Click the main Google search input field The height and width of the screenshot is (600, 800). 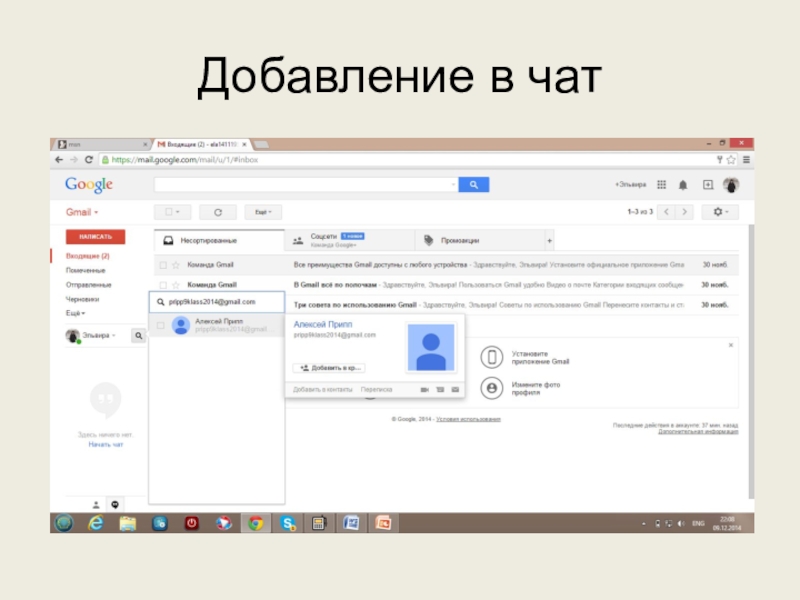click(x=306, y=185)
